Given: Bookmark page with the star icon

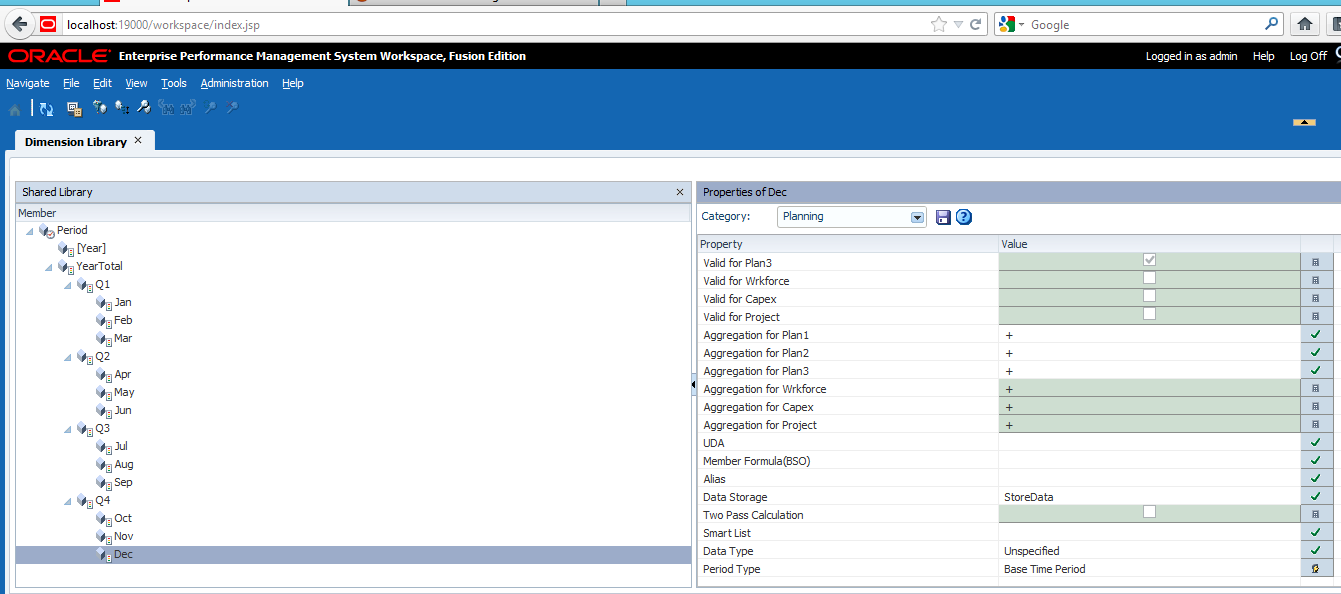Looking at the screenshot, I should click(x=938, y=24).
